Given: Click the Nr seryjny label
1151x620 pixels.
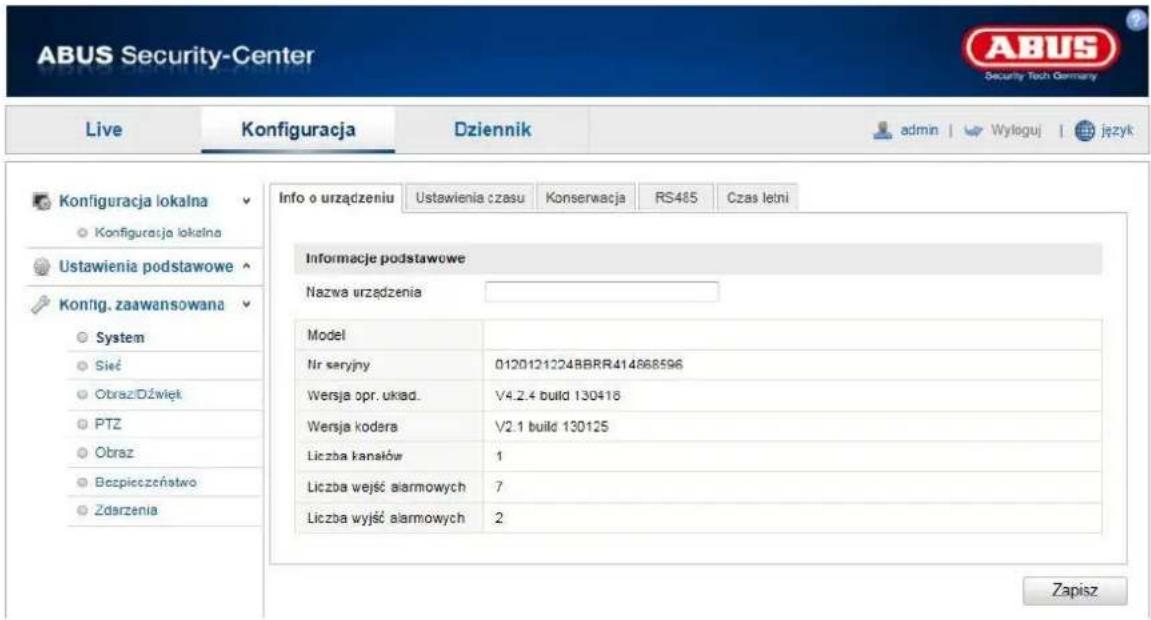Looking at the screenshot, I should coord(338,365).
